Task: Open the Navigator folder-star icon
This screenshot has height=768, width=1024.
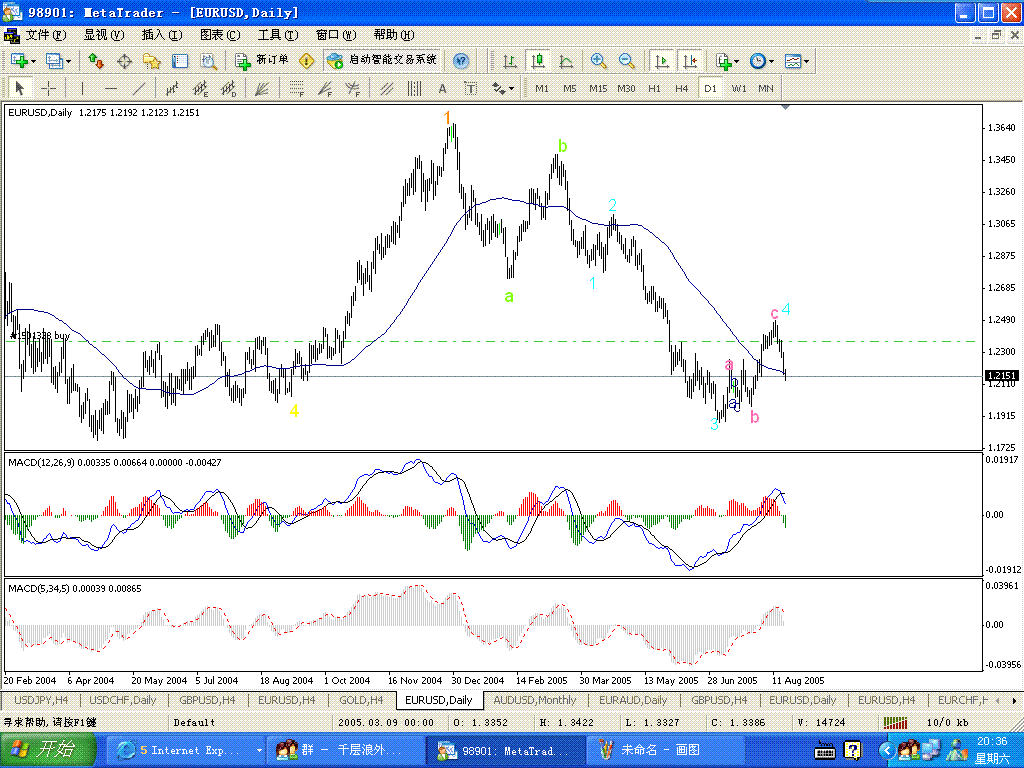Action: (x=152, y=61)
